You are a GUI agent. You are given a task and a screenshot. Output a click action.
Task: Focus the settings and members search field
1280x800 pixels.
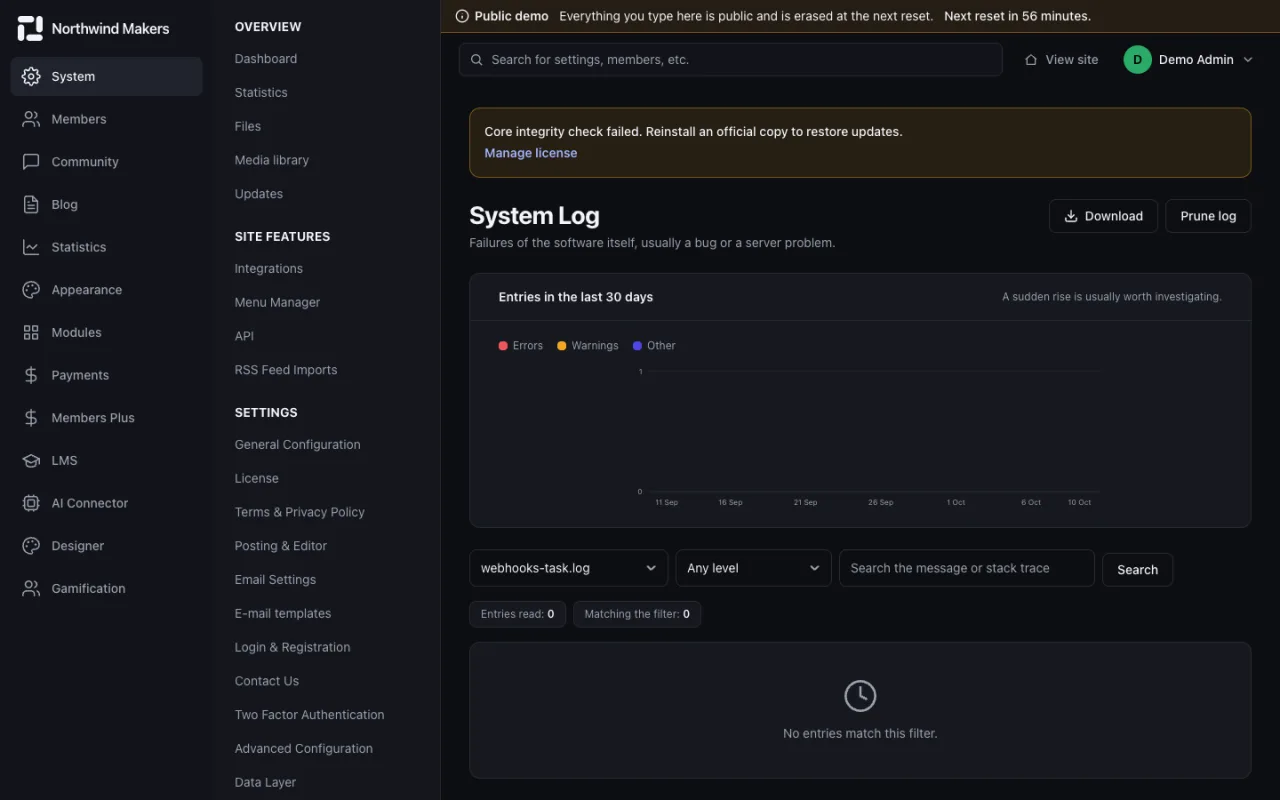(731, 60)
